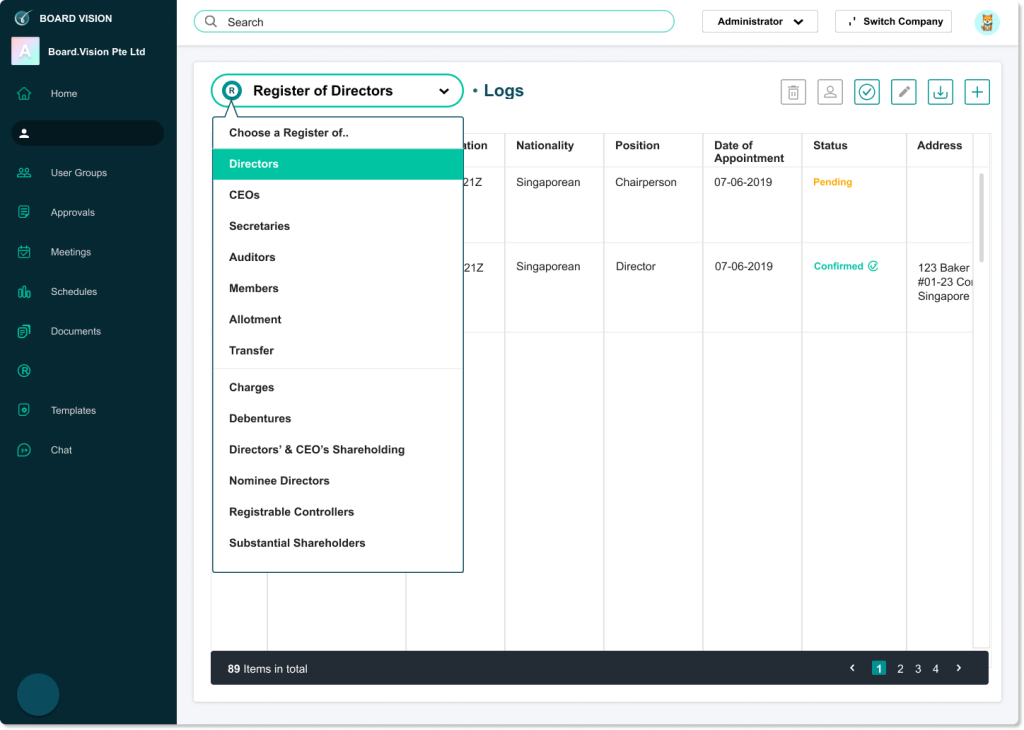Open Chat in the sidebar
1024x730 pixels.
61,450
